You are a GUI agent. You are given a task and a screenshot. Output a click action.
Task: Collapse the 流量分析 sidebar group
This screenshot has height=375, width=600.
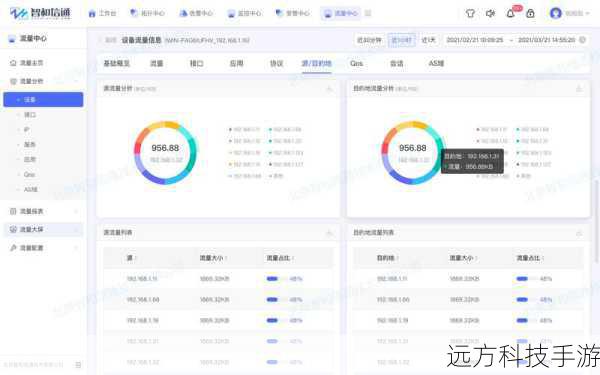pos(76,81)
